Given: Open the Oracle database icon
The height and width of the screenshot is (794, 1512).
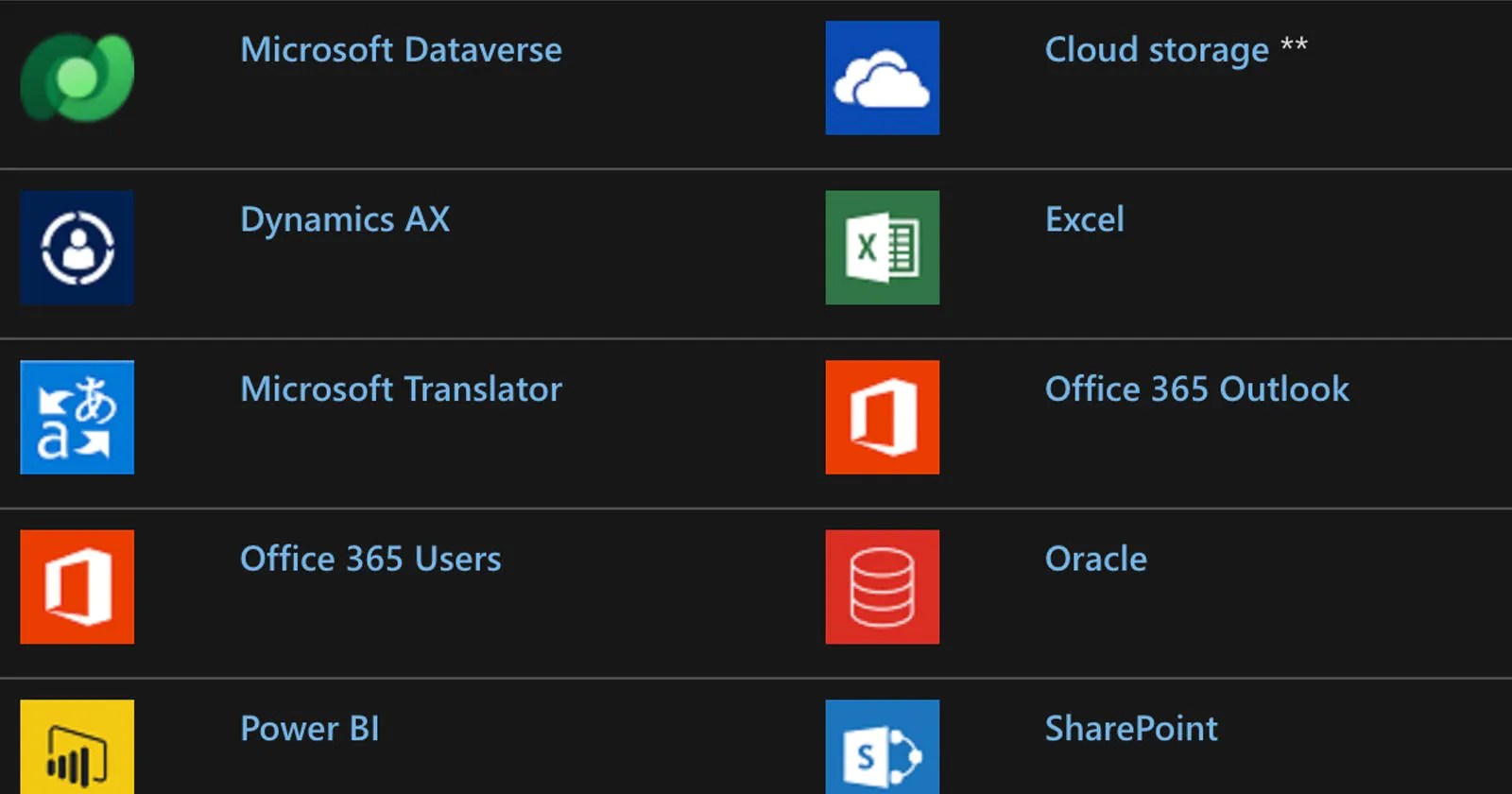Looking at the screenshot, I should [x=882, y=587].
